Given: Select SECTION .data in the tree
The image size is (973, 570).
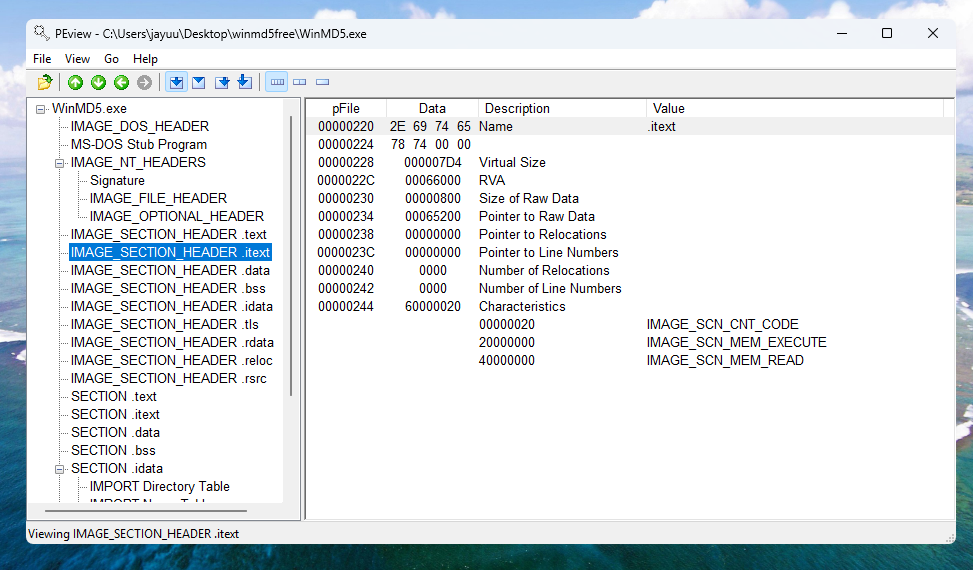Looking at the screenshot, I should click(x=115, y=432).
